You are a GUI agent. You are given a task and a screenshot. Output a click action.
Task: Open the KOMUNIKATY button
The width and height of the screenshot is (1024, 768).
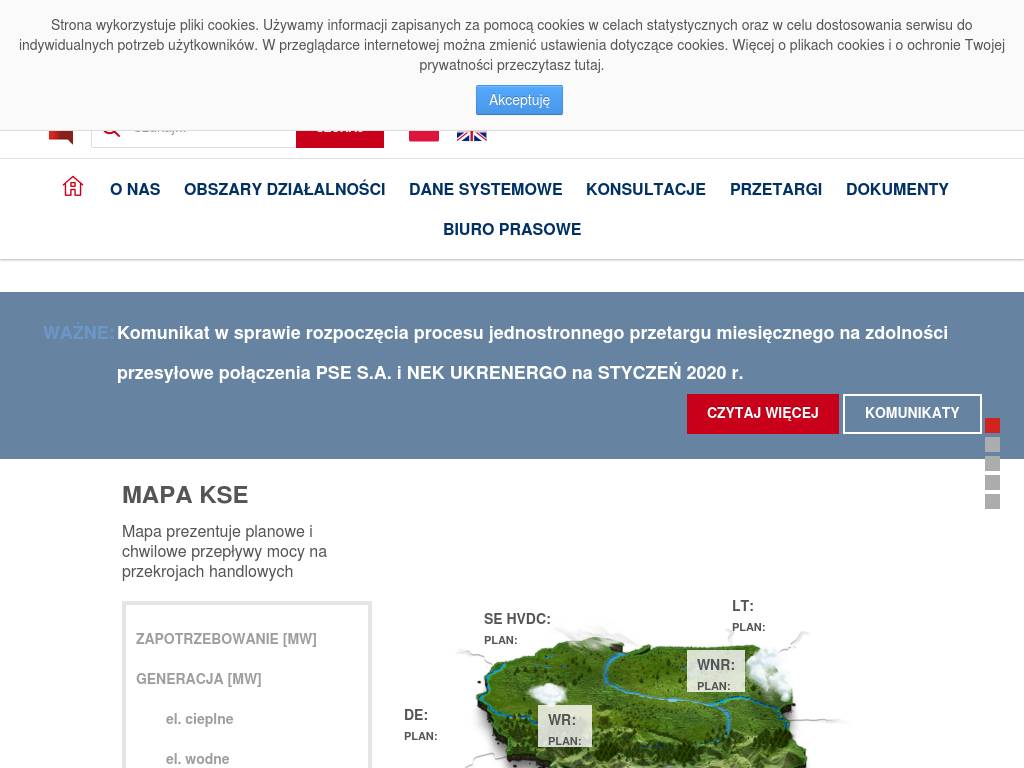click(911, 413)
